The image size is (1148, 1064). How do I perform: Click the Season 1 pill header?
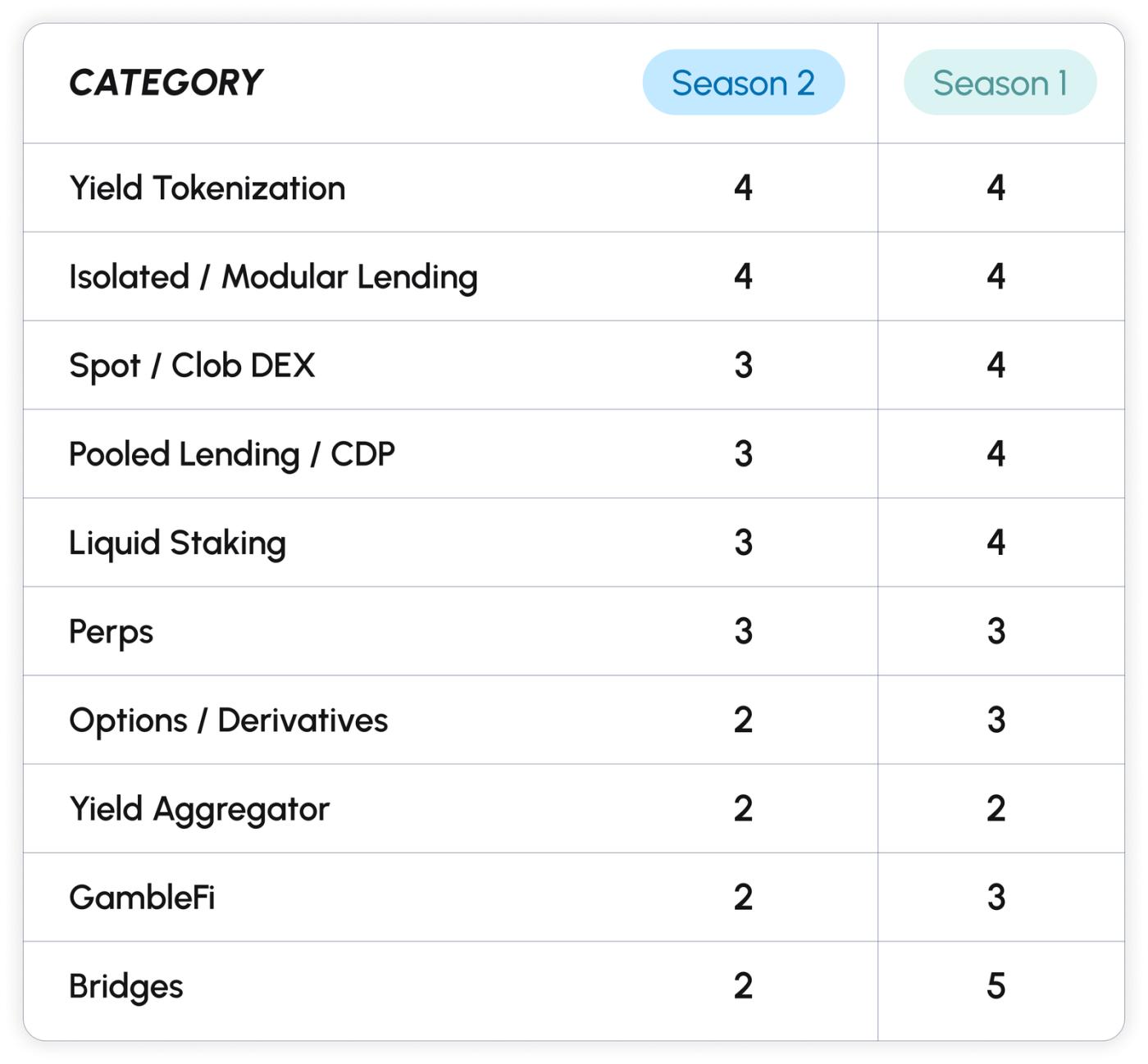click(1000, 83)
